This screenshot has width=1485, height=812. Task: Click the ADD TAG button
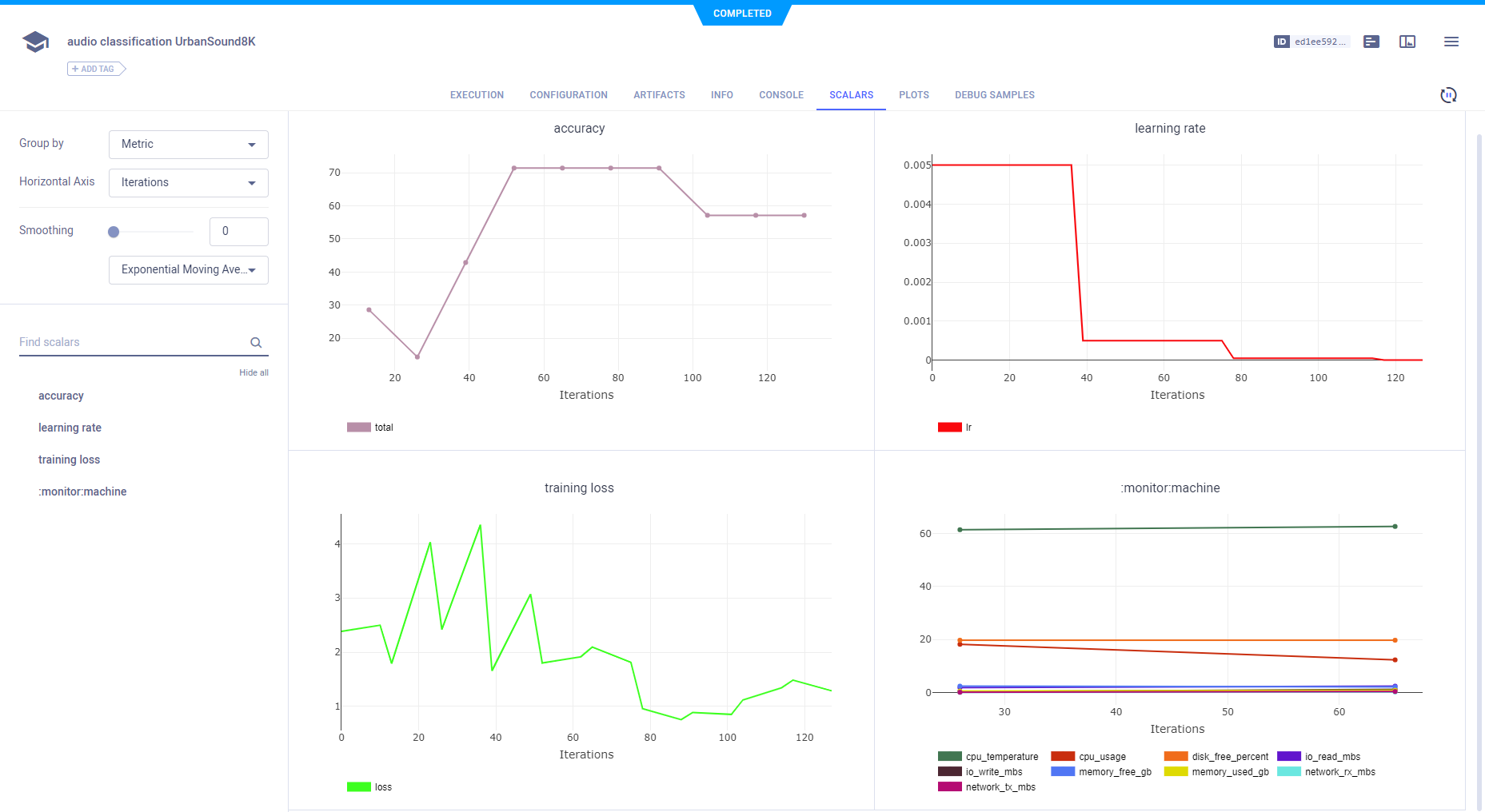tap(96, 69)
